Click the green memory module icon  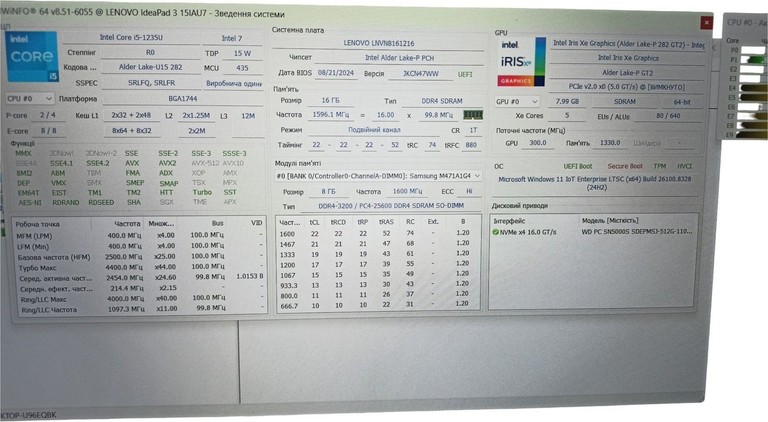473,115
